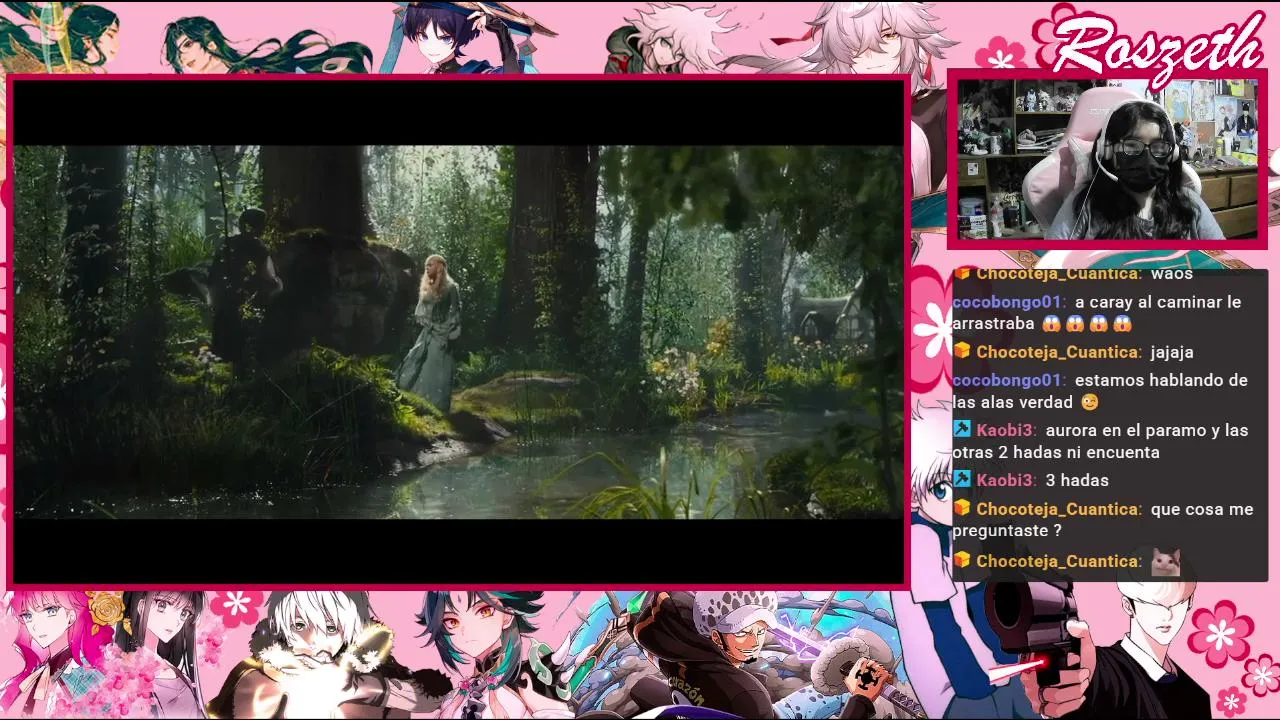
Task: Select the chat text "aurora en el paramo y las"
Action: click(x=1147, y=430)
